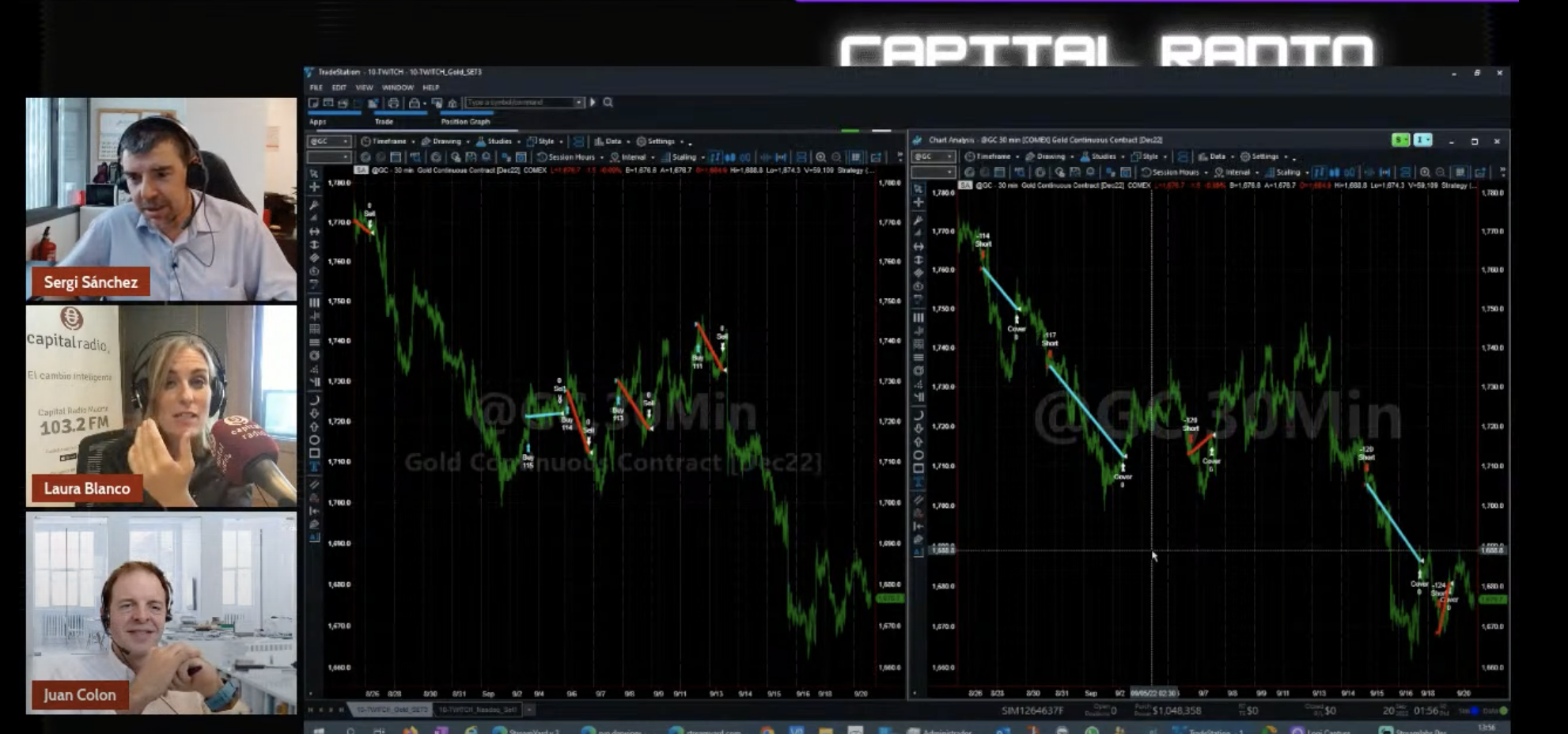Click zoom out icon on right chart toolbar

[1440, 172]
